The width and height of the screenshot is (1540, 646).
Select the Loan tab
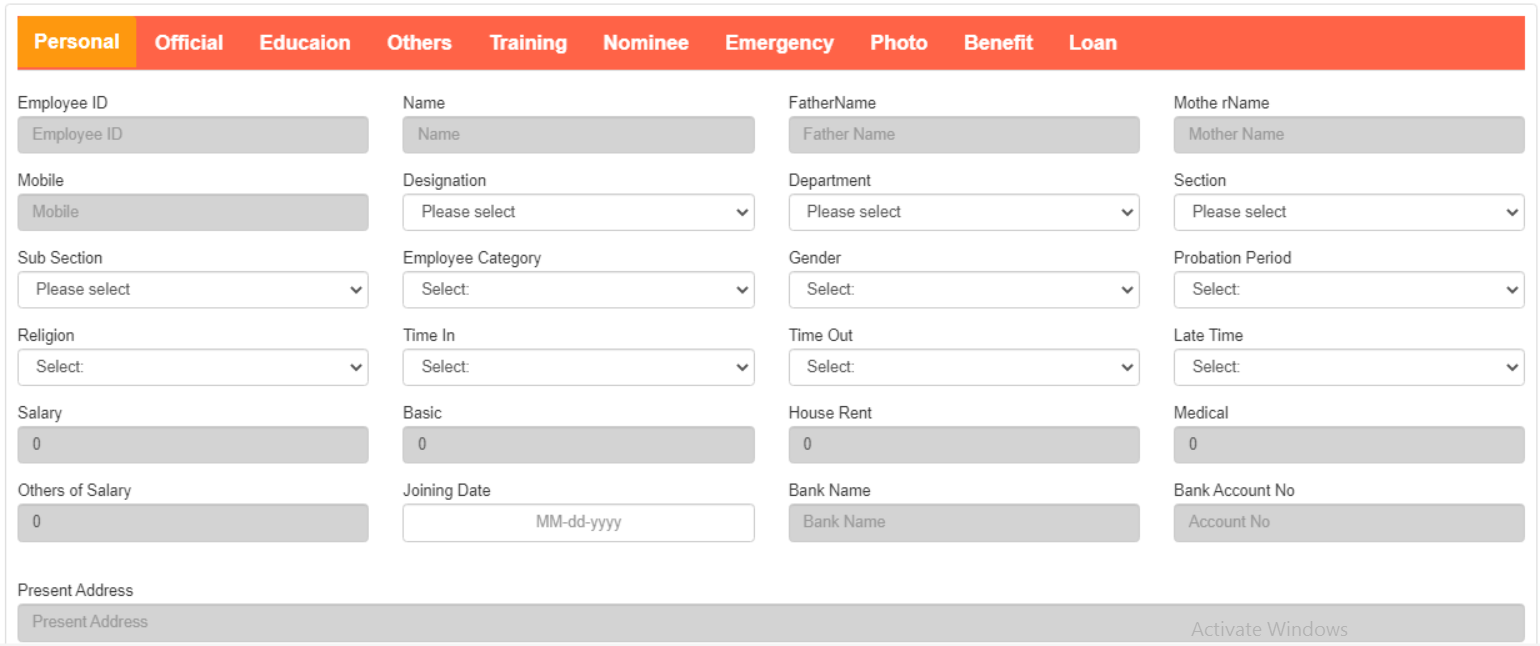point(1092,43)
